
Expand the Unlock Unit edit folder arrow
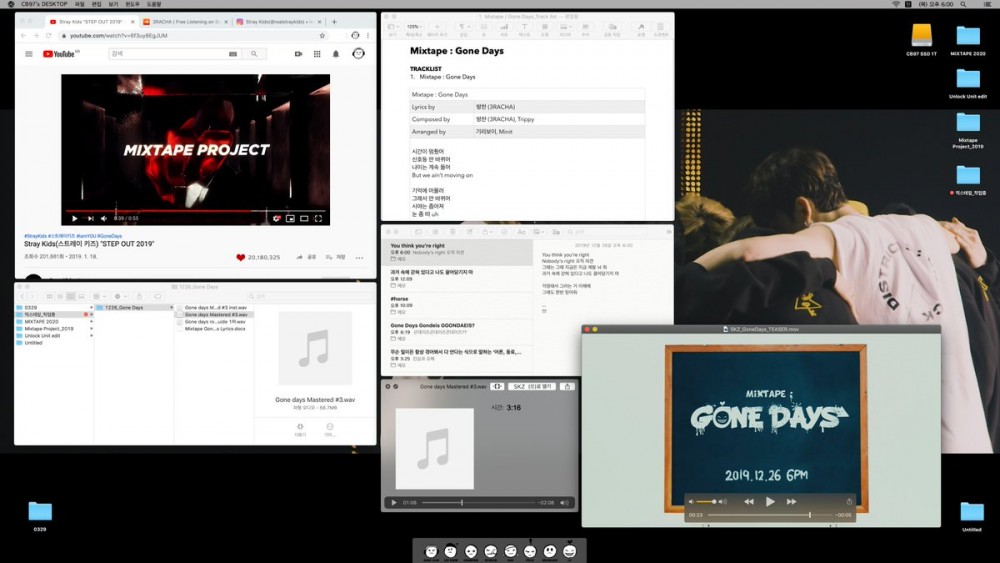pos(91,335)
